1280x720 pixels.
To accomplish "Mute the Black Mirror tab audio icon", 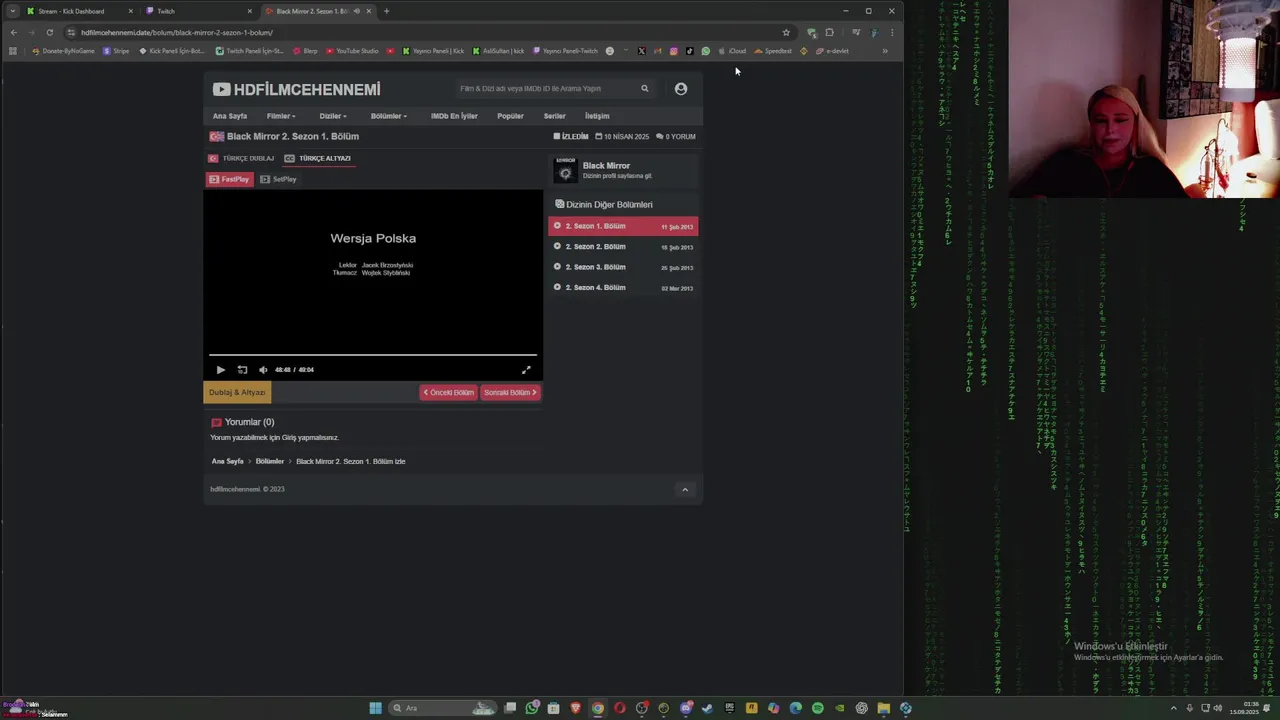I will [x=357, y=11].
